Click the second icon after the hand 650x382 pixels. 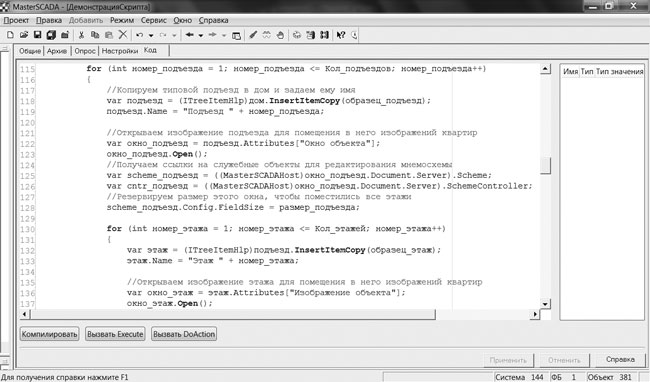click(310, 35)
